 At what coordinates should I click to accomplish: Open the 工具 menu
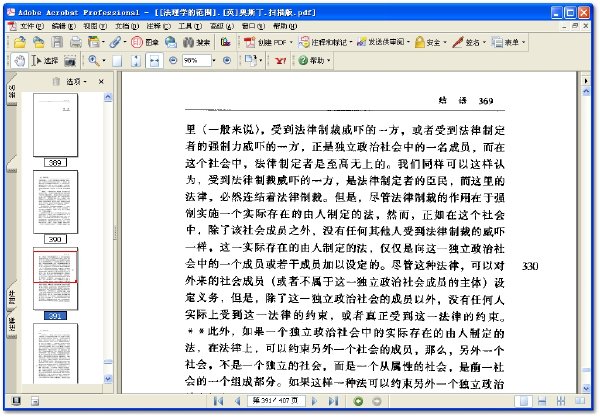(x=190, y=26)
